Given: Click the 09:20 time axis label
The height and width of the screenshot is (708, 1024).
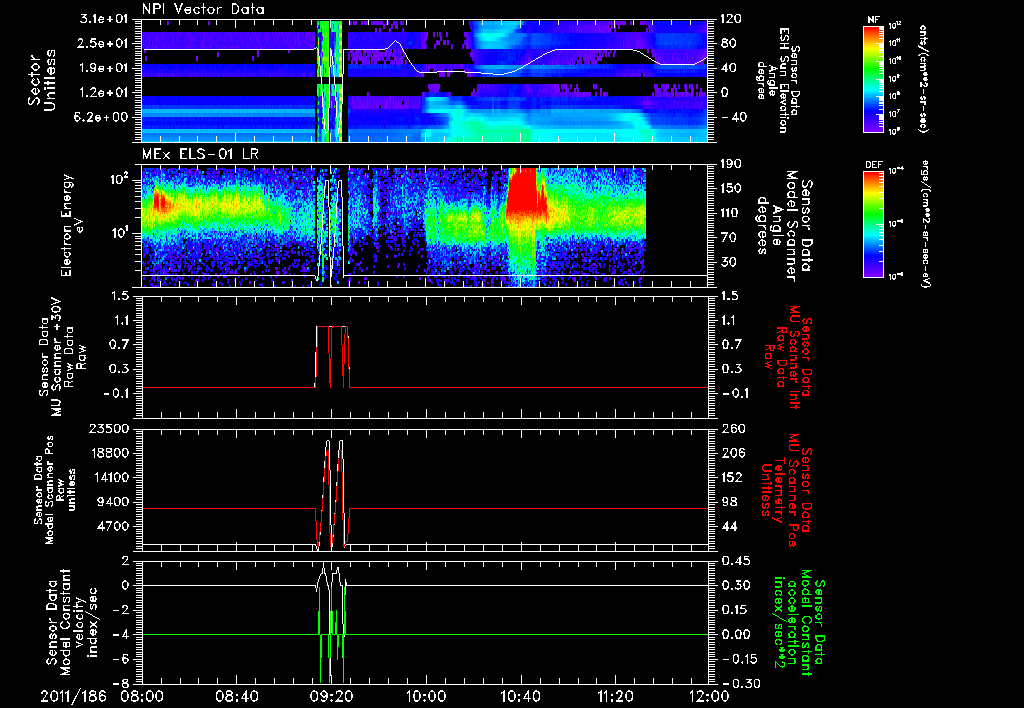Looking at the screenshot, I should pos(332,696).
